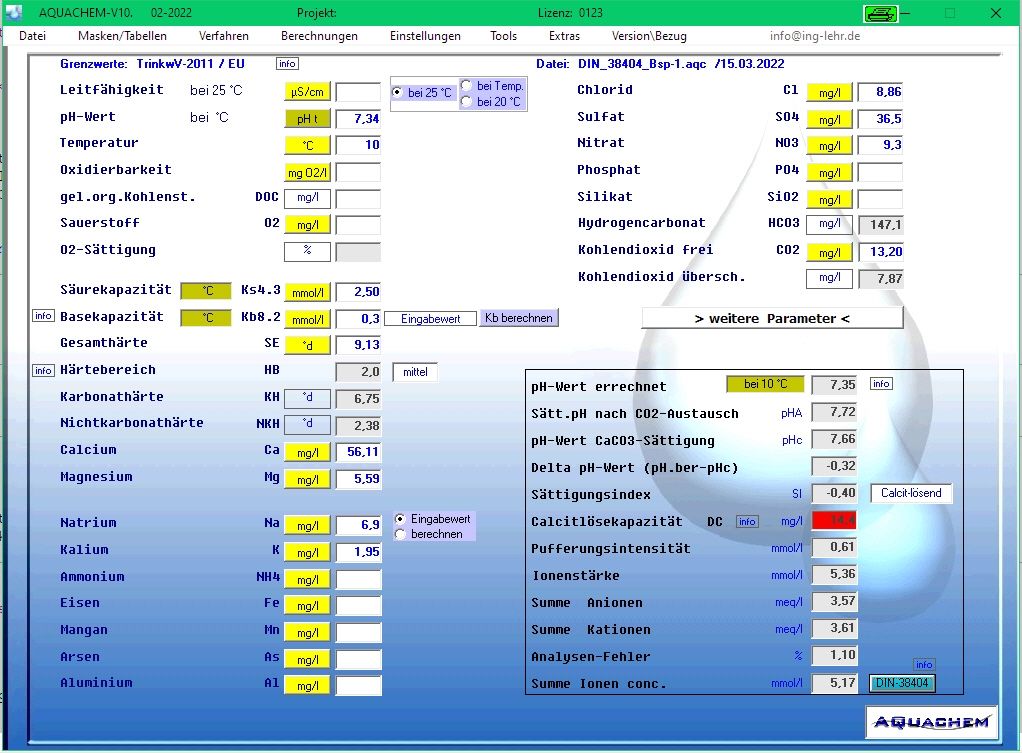Image resolution: width=1022 pixels, height=753 pixels.
Task: Open info above the DIN-38404 button
Action: pos(924,665)
